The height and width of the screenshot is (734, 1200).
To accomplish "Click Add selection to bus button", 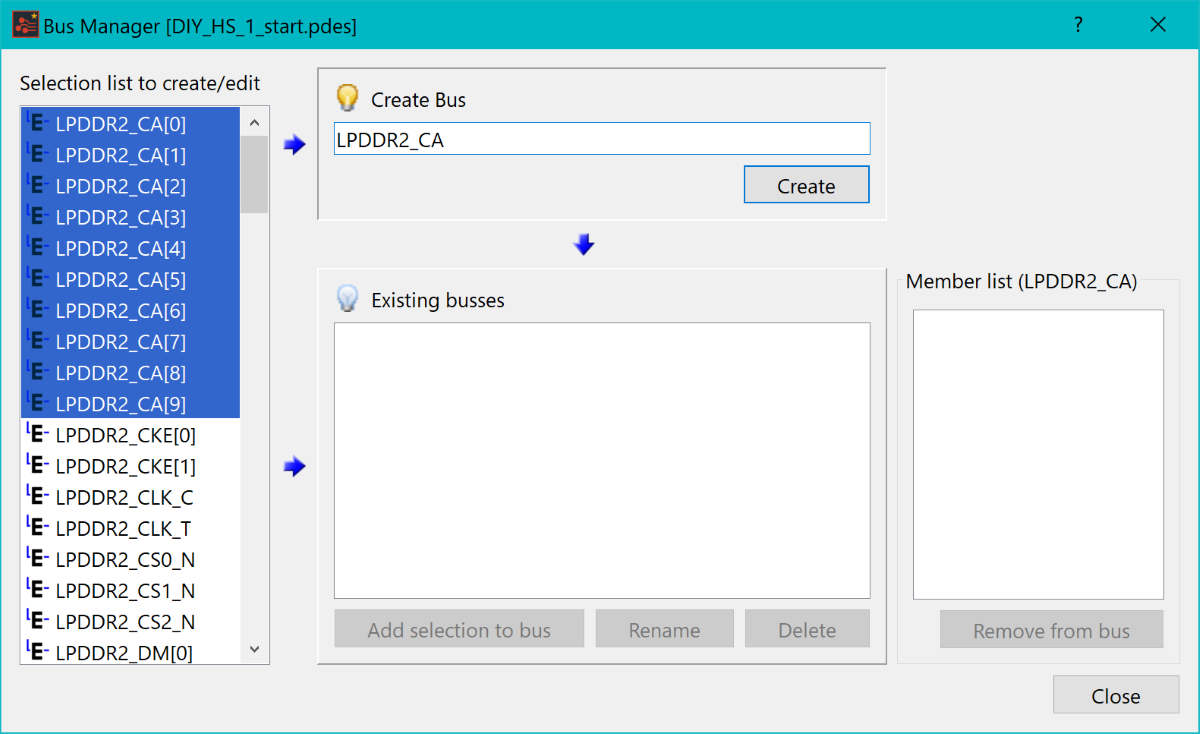I will 459,629.
